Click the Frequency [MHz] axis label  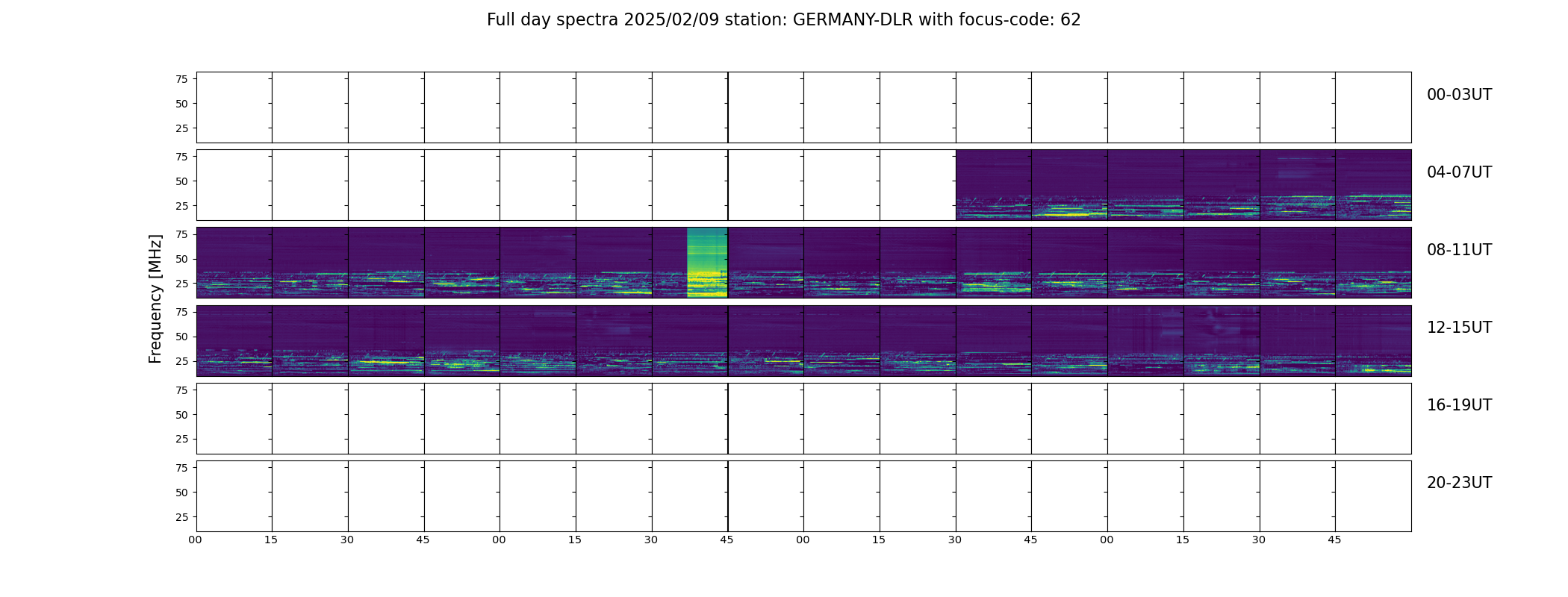click(155, 299)
